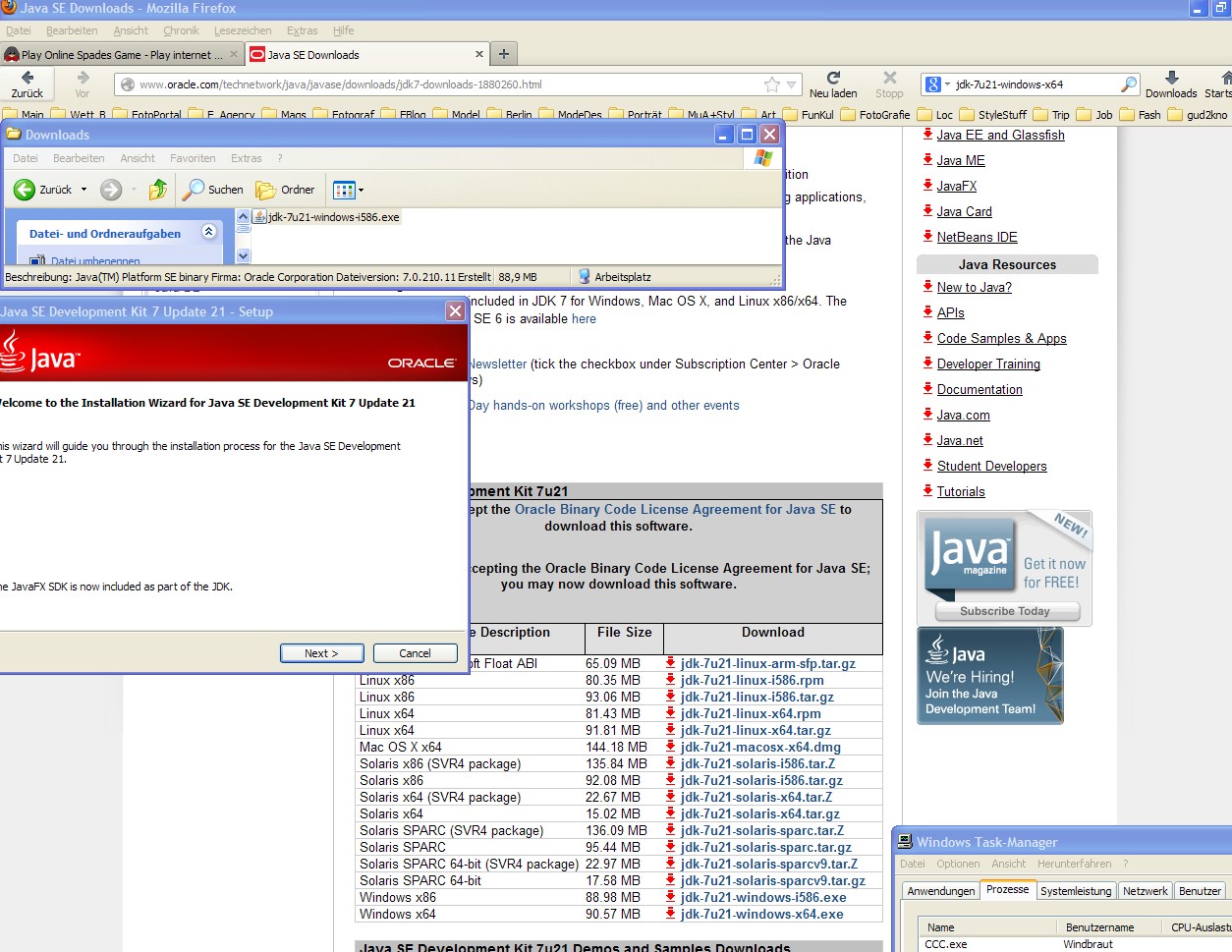The height and width of the screenshot is (952, 1232).
Task: Click Oracle Binary Code License Agreement link
Action: pos(675,509)
